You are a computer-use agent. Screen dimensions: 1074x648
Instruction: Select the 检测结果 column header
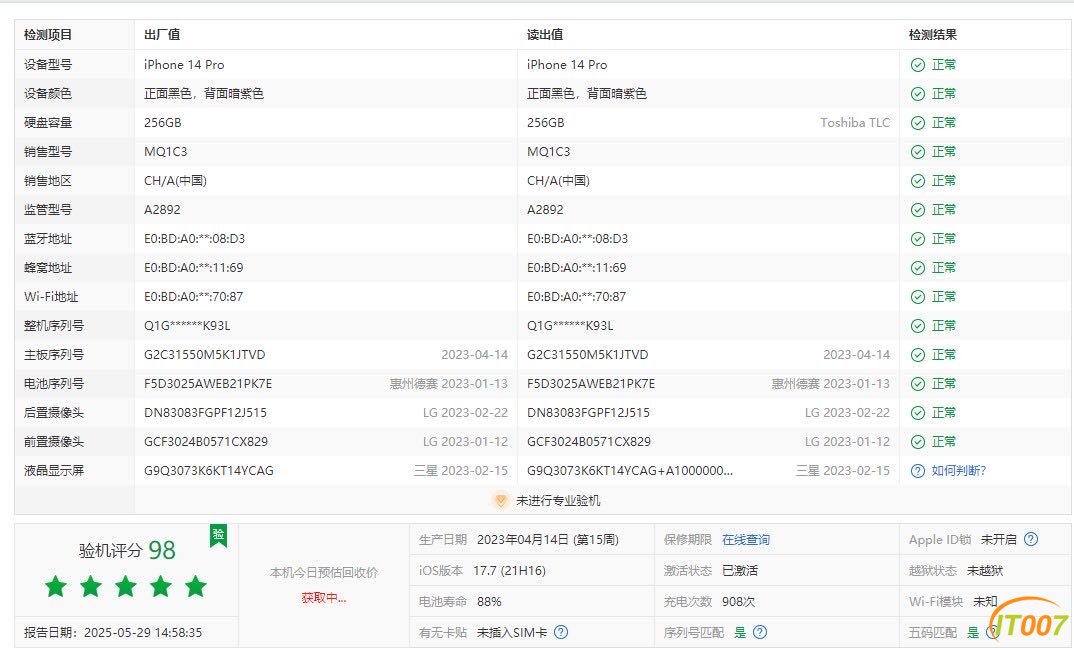(x=933, y=35)
